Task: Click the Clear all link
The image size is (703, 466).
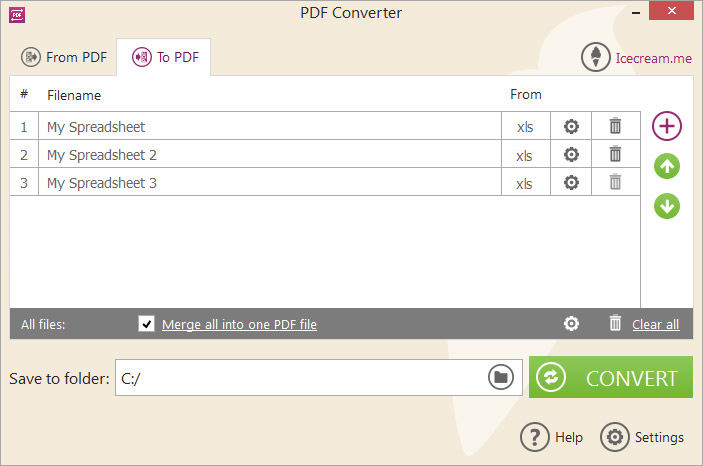Action: click(655, 324)
